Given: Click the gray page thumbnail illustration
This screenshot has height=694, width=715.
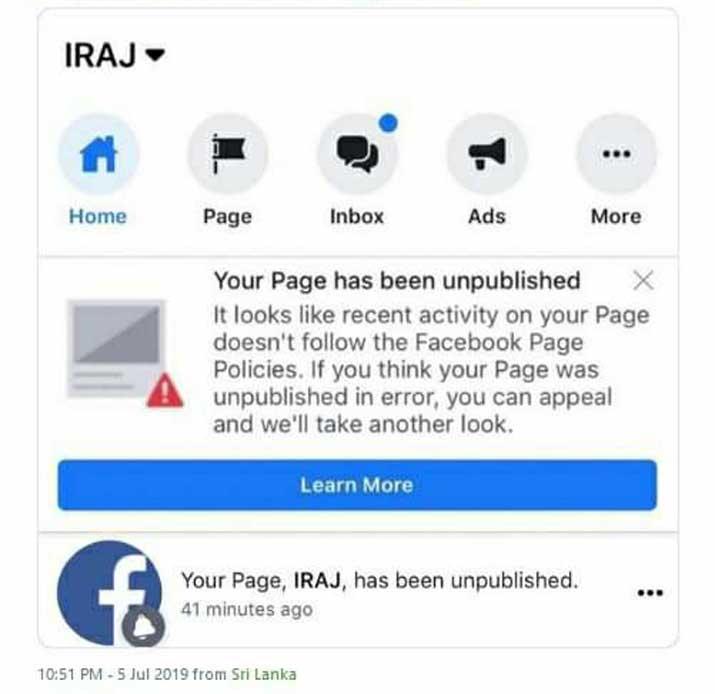Looking at the screenshot, I should tap(116, 348).
